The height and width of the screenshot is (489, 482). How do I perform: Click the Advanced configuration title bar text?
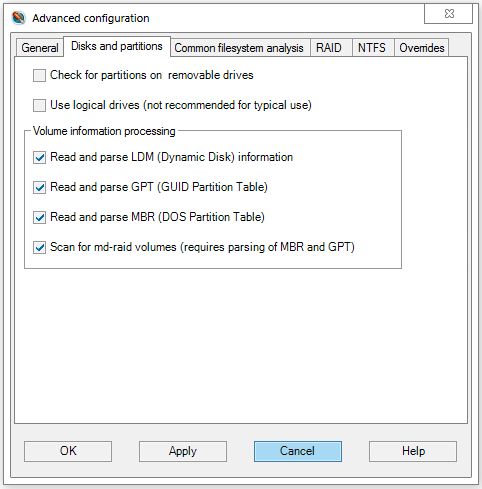coord(91,18)
